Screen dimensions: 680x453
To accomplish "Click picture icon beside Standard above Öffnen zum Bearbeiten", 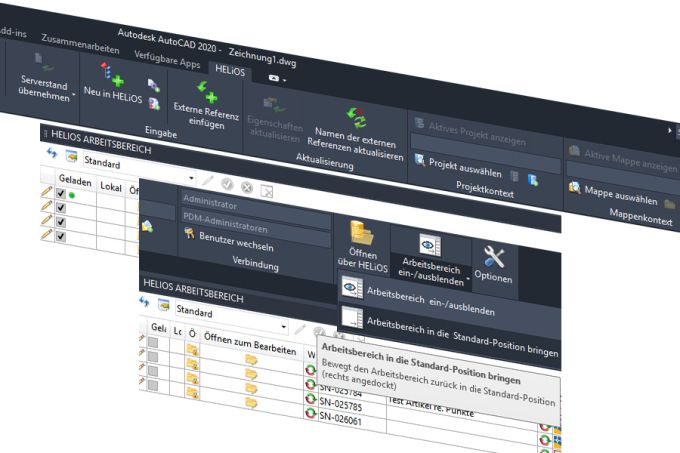I will coord(163,305).
